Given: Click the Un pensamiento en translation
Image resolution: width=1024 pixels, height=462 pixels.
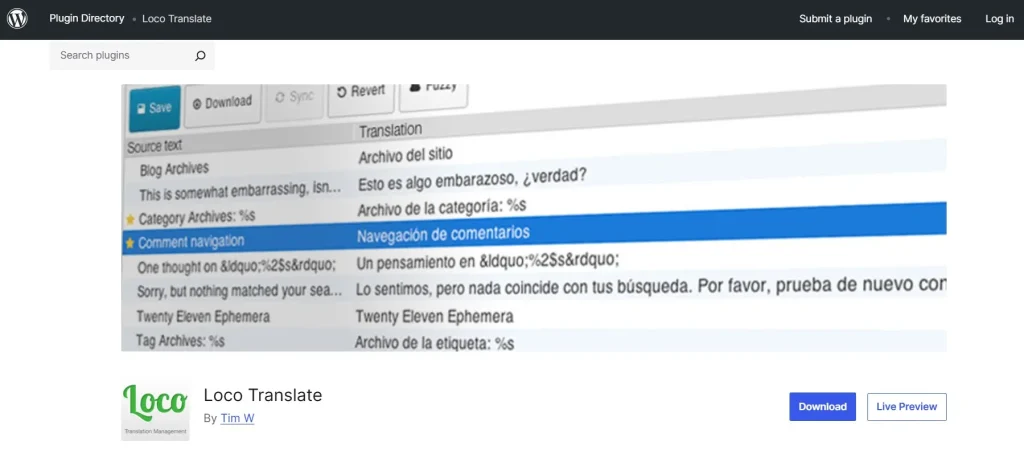Looking at the screenshot, I should click(x=487, y=261).
